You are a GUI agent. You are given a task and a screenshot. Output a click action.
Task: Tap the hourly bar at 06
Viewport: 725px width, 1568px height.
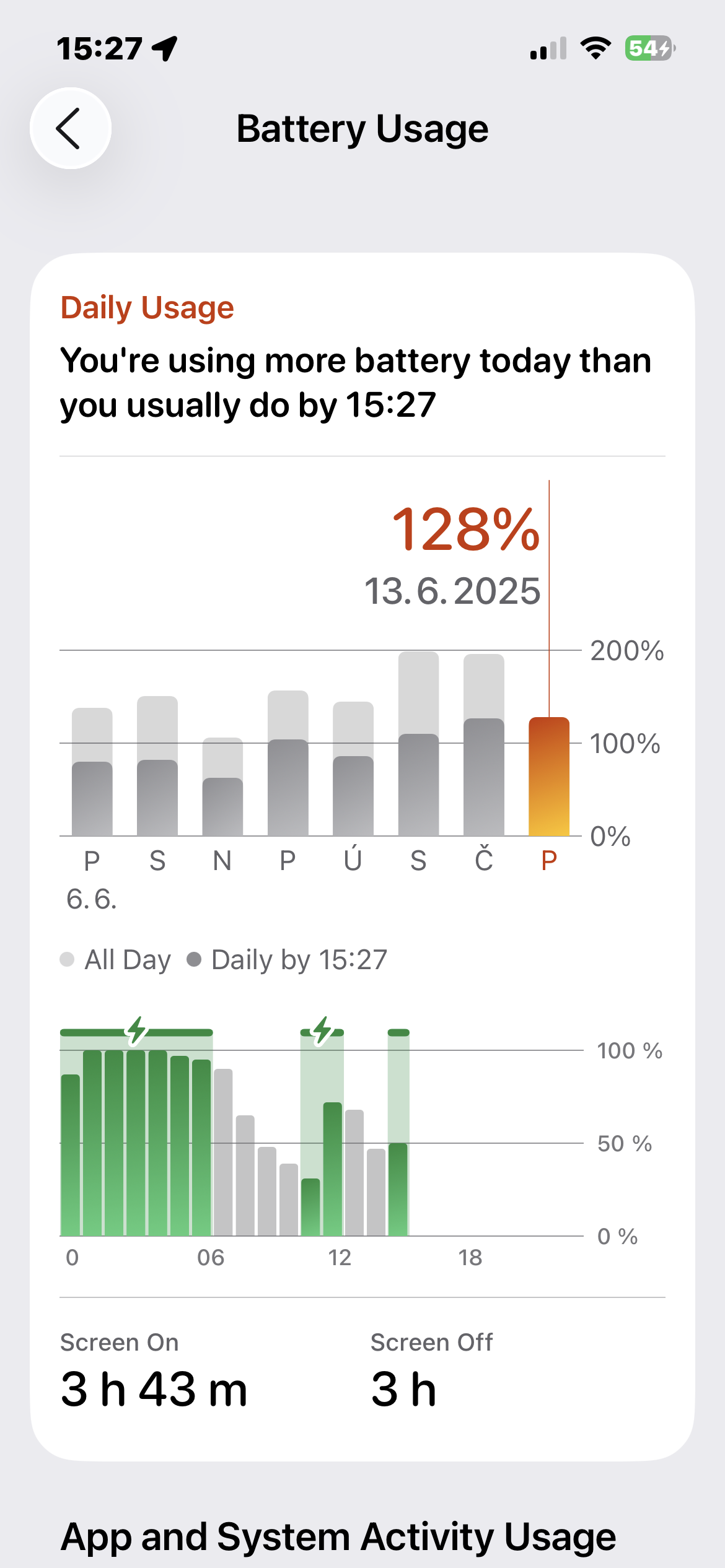pos(223,1152)
